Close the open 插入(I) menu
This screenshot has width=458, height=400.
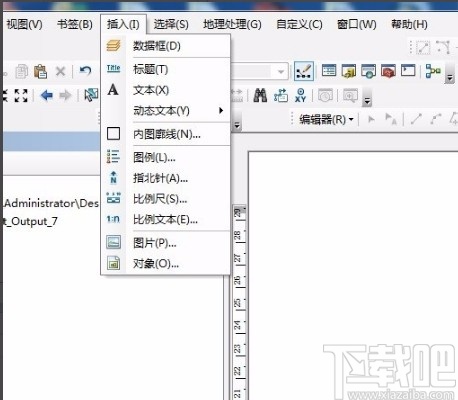123,24
